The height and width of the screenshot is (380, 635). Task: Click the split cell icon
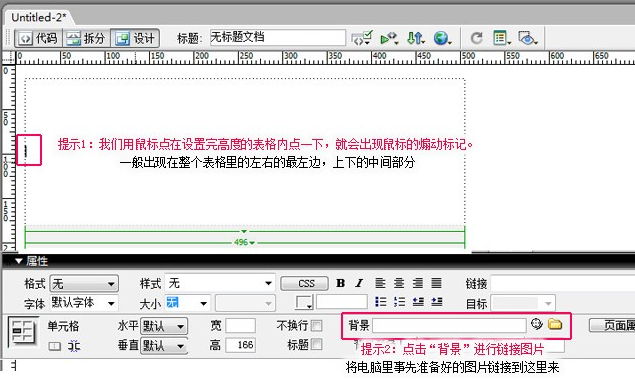[x=74, y=346]
